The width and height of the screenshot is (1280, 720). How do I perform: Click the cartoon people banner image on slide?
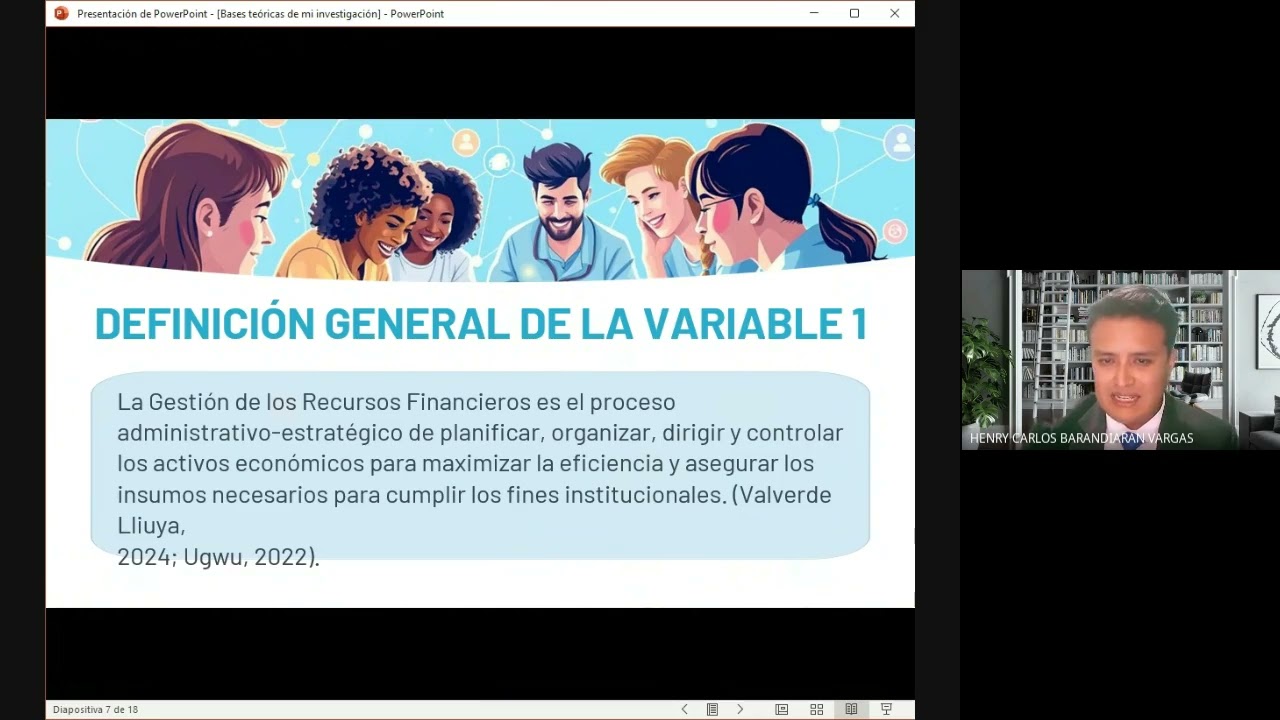click(480, 200)
